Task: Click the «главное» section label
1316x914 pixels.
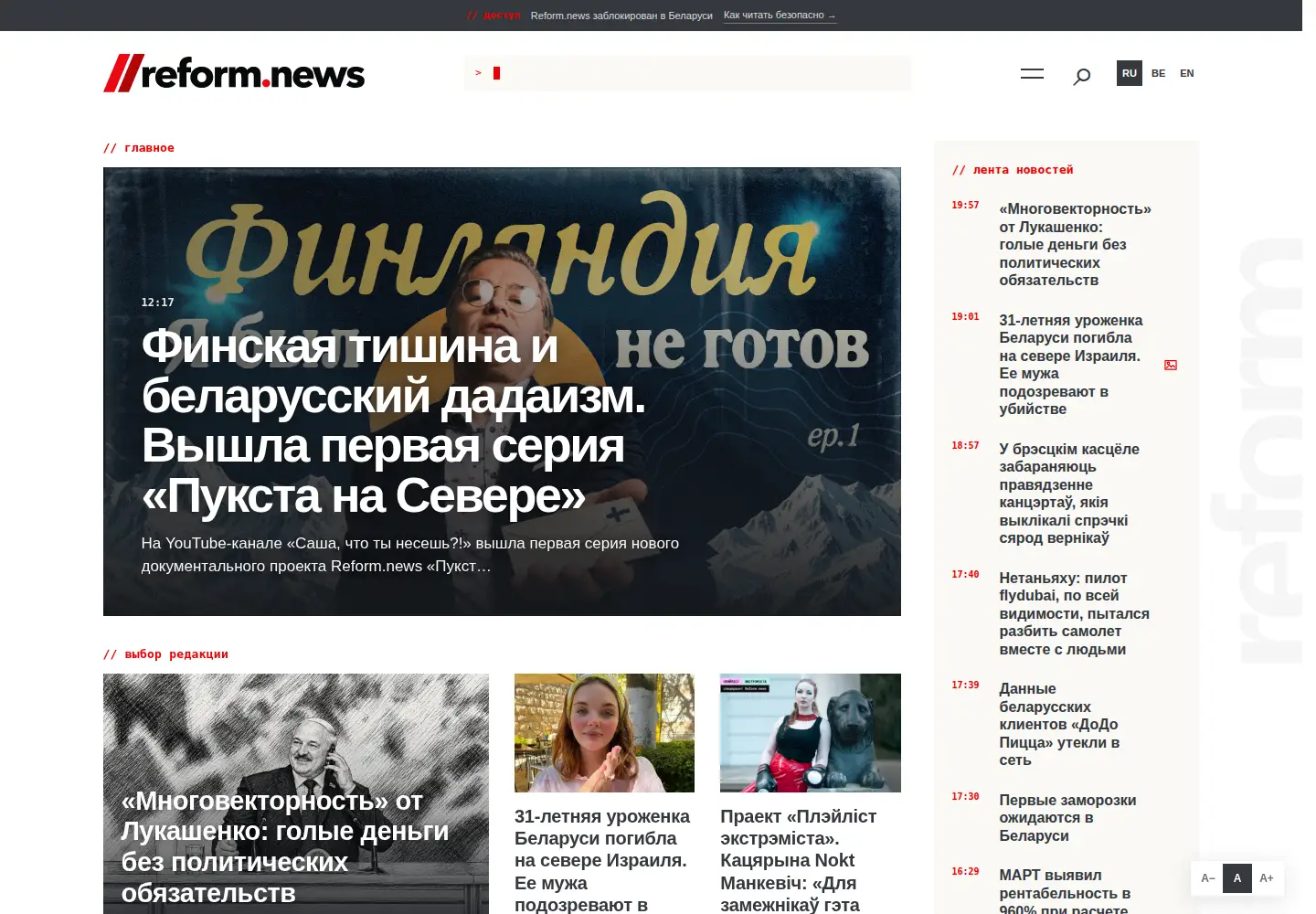Action: click(139, 148)
